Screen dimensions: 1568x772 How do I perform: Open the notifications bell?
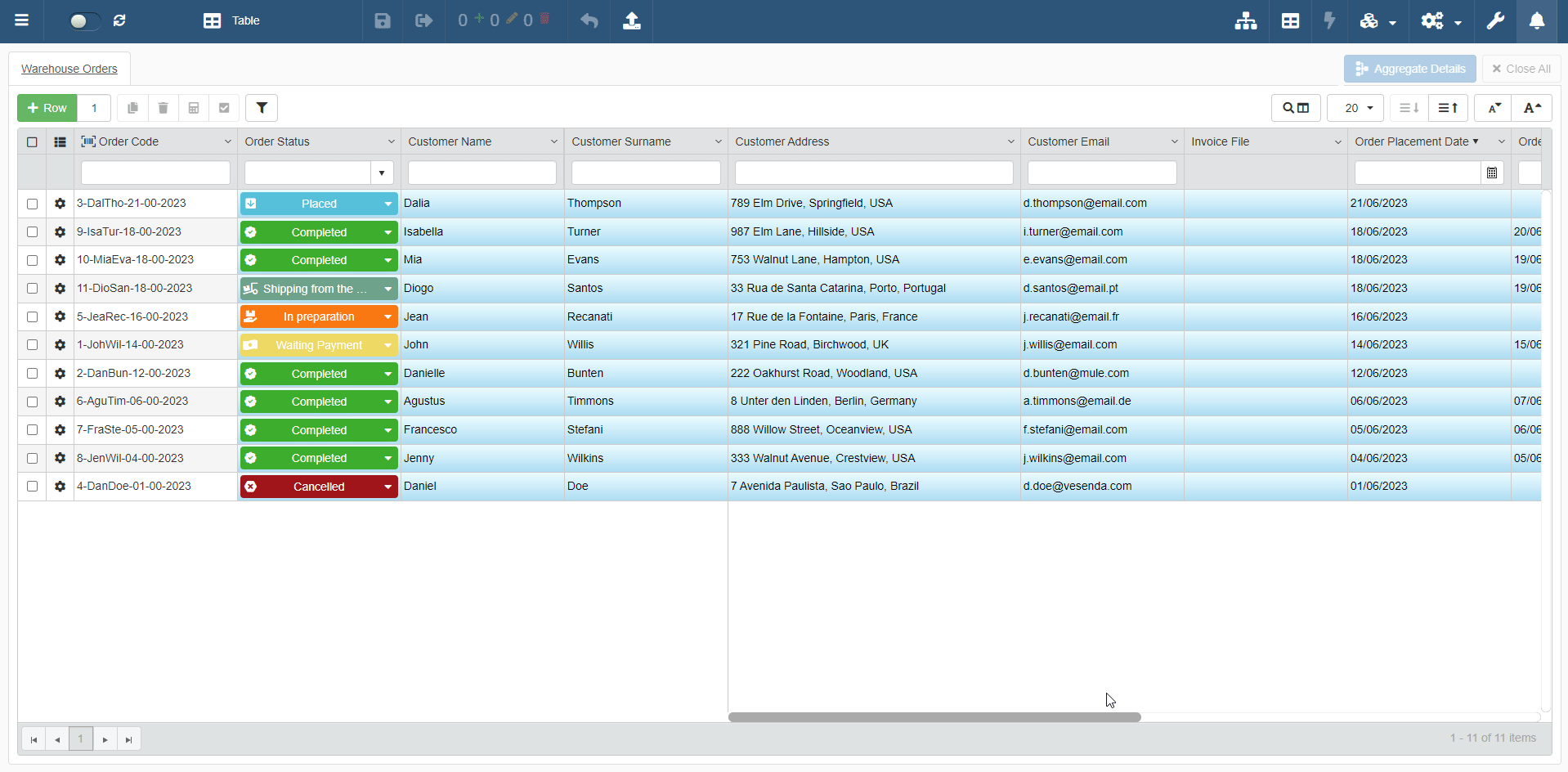(x=1536, y=20)
